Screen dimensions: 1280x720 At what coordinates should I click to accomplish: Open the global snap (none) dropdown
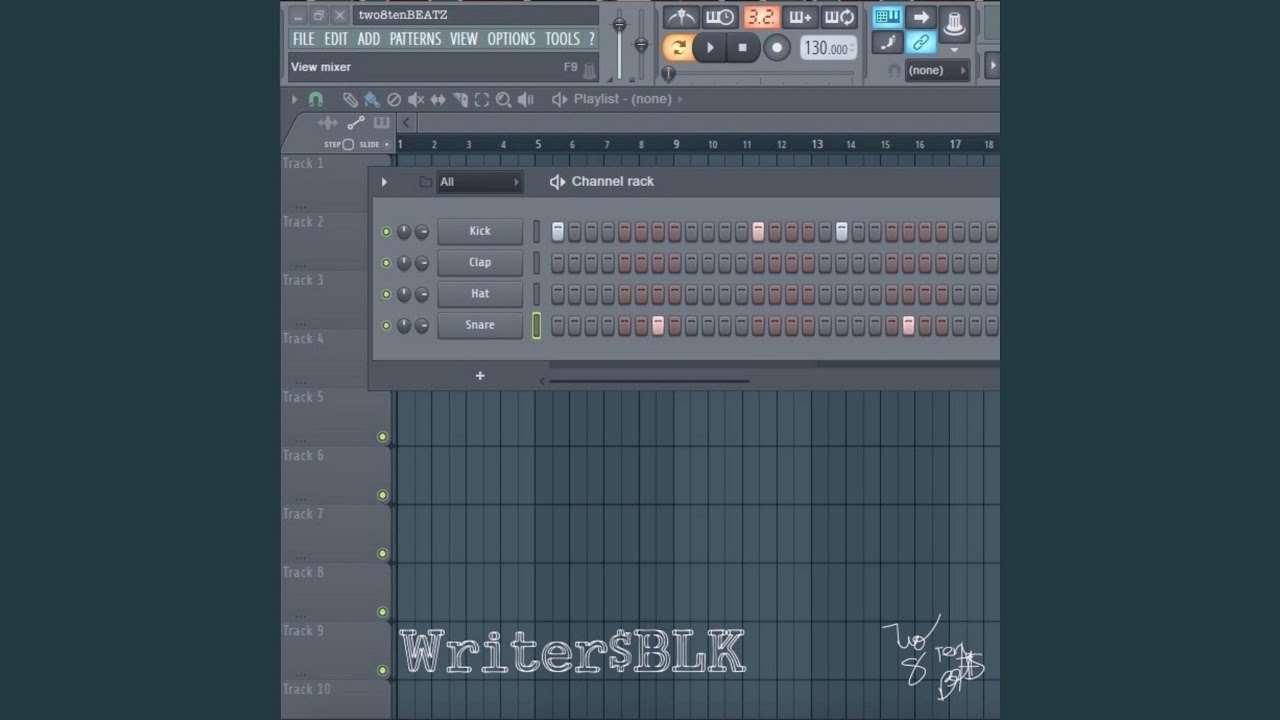click(937, 70)
